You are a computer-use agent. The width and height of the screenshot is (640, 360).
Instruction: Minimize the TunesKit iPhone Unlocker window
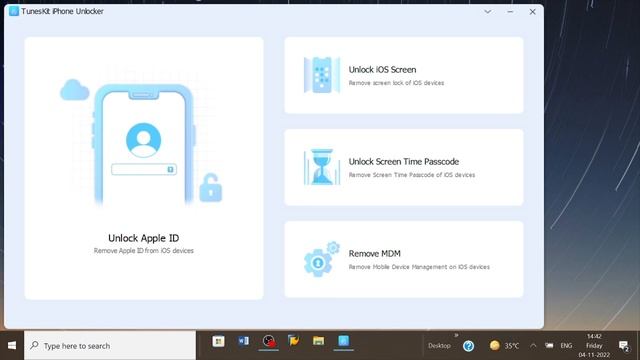pyautogui.click(x=510, y=12)
